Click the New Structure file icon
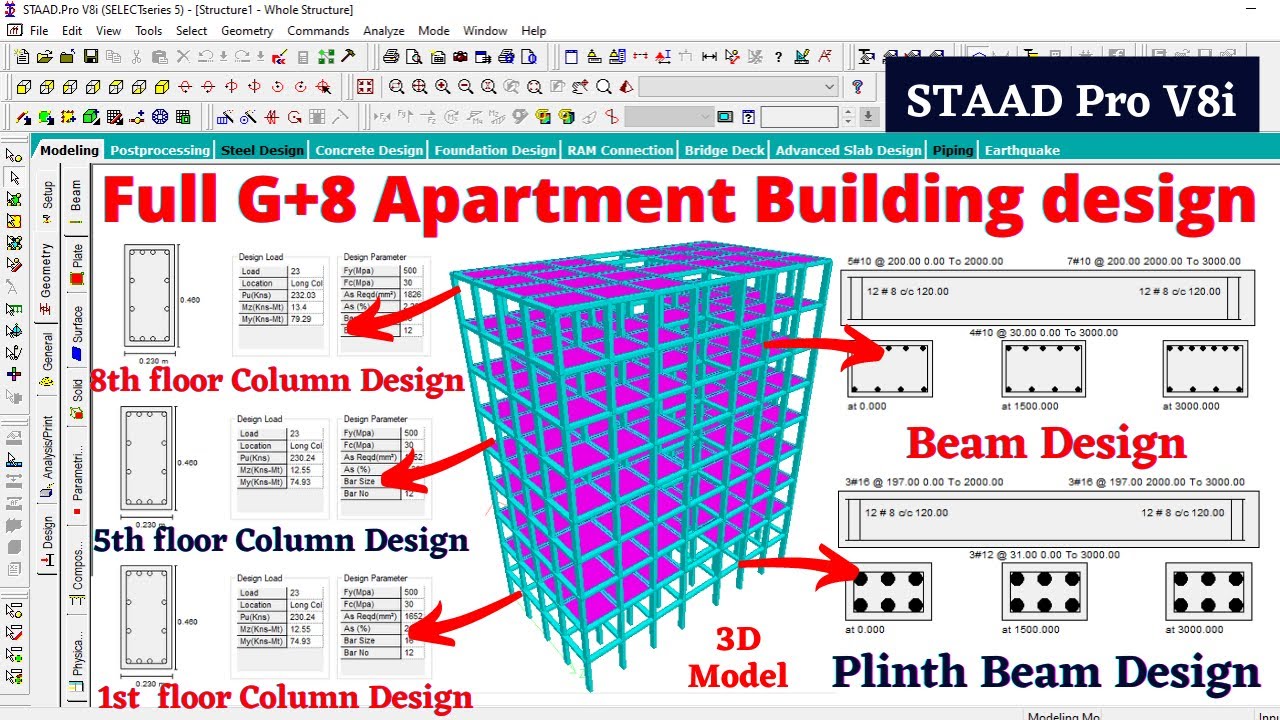 pyautogui.click(x=22, y=57)
